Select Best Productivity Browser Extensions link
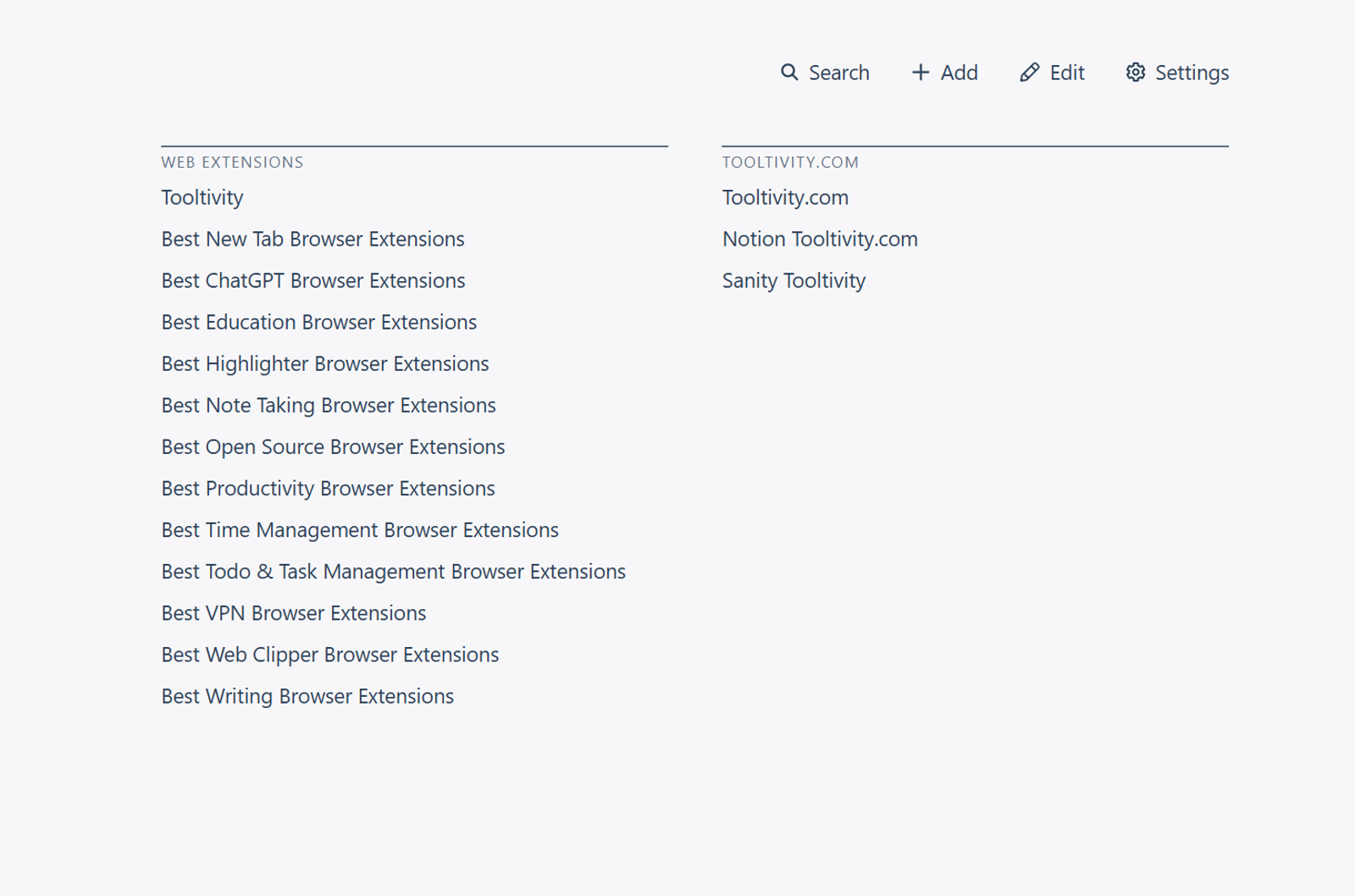Image resolution: width=1355 pixels, height=896 pixels. 329,488
